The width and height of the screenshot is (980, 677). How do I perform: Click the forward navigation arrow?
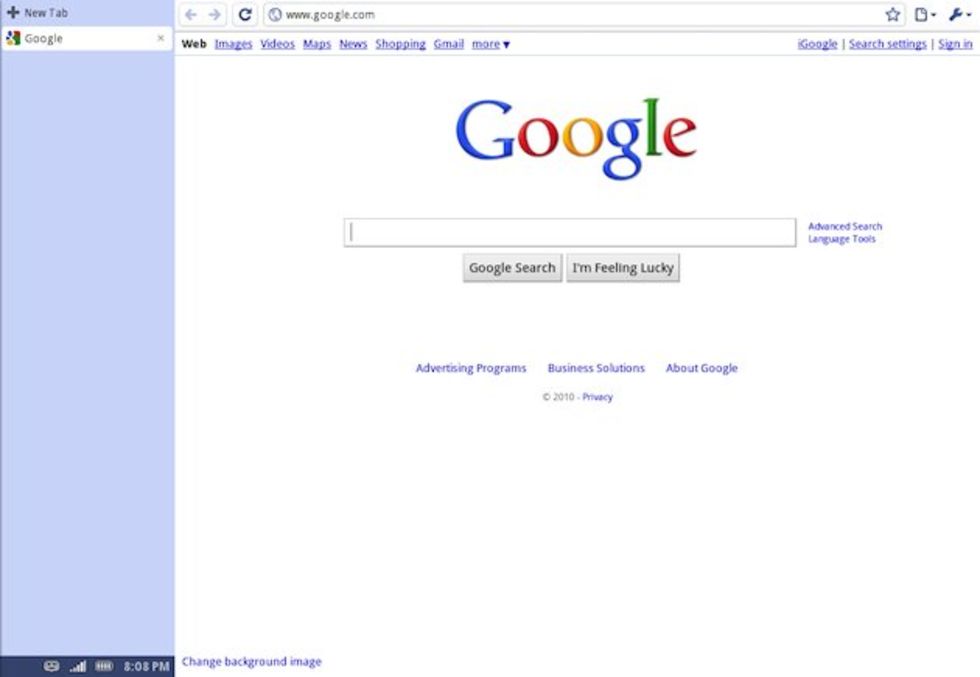coord(214,14)
